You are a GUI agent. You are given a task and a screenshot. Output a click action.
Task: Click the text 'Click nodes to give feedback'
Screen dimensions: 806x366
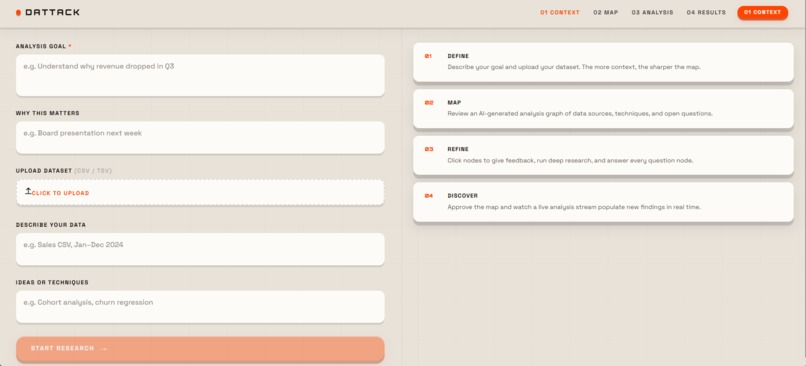click(491, 160)
